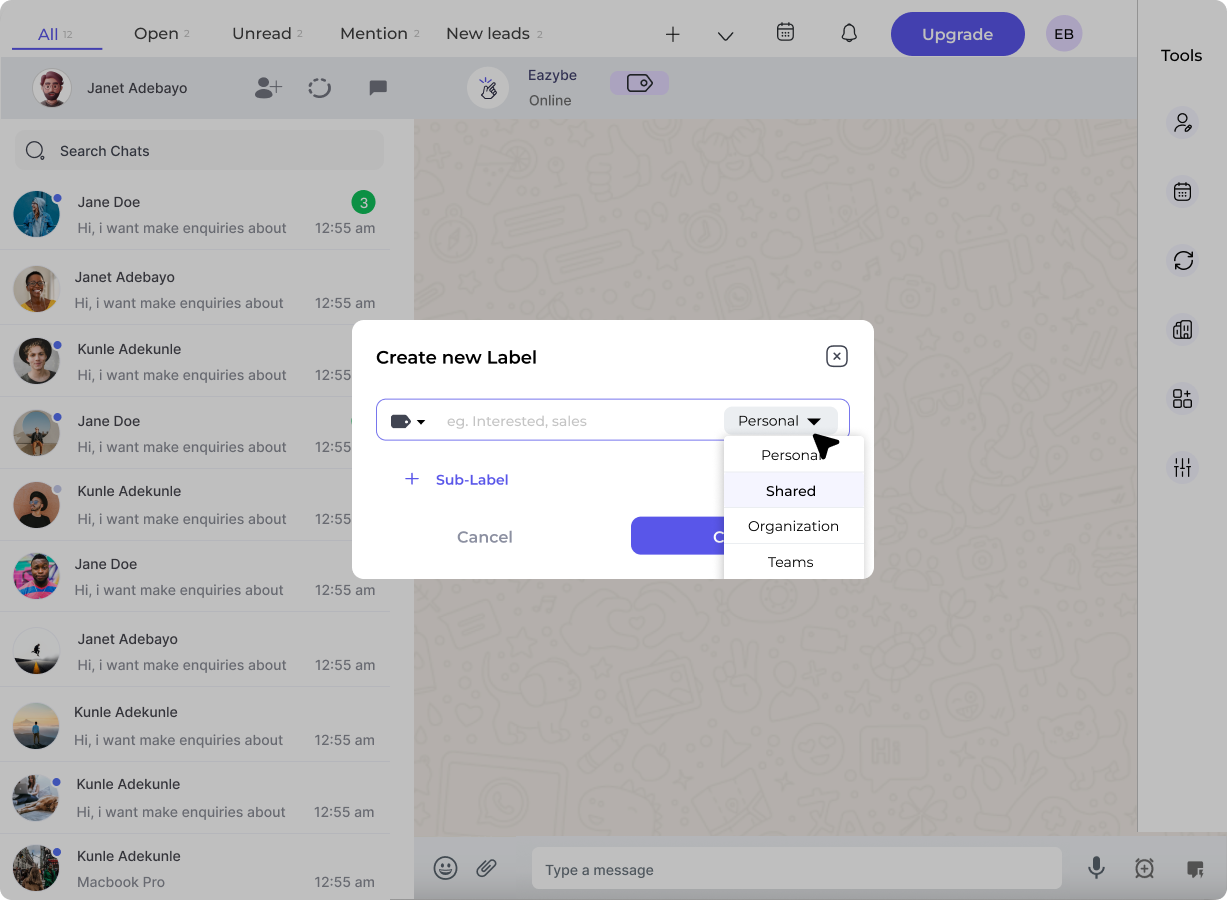Image resolution: width=1227 pixels, height=900 pixels.
Task: Click the Upgrade button
Action: click(958, 34)
